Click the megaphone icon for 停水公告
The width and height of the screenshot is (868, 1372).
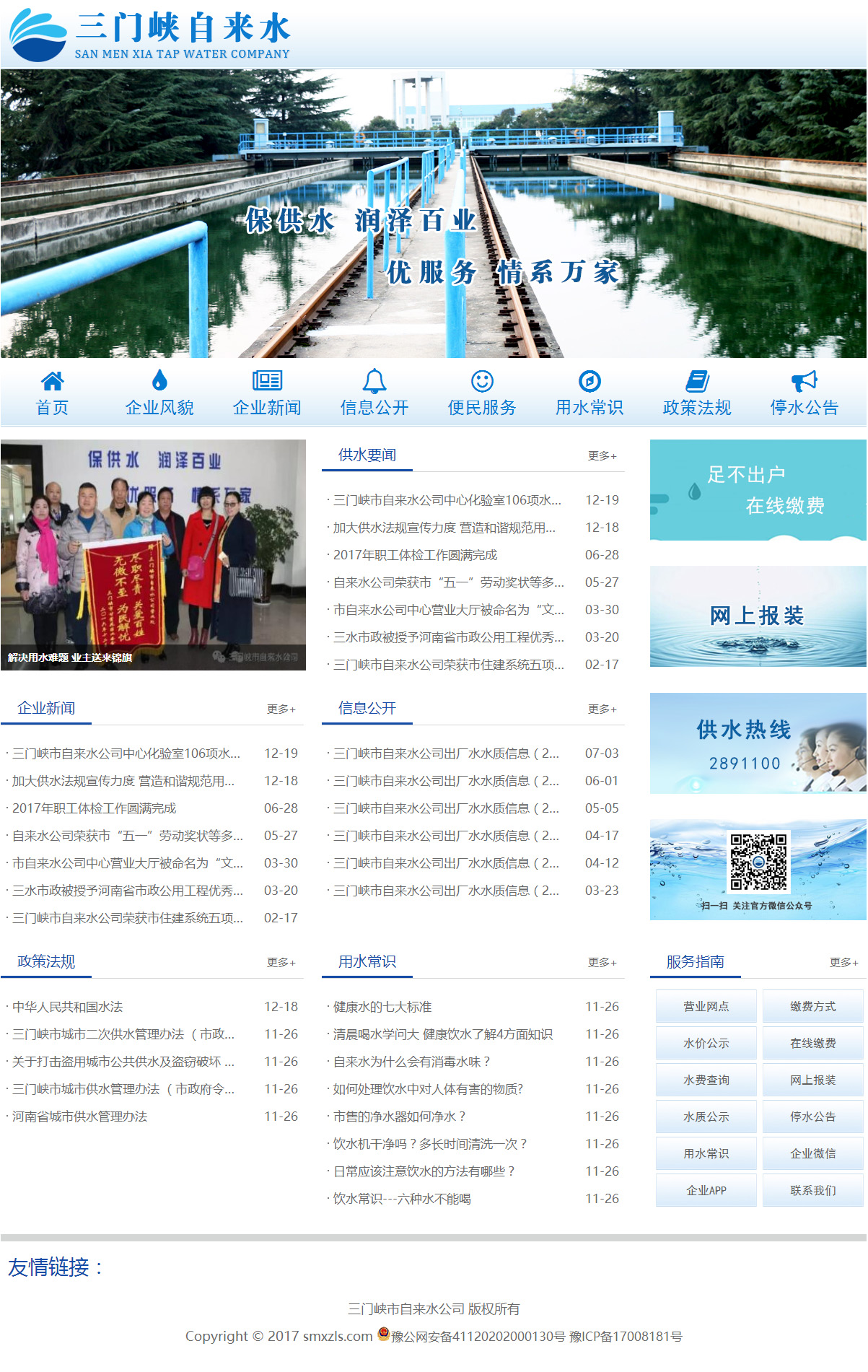(804, 380)
